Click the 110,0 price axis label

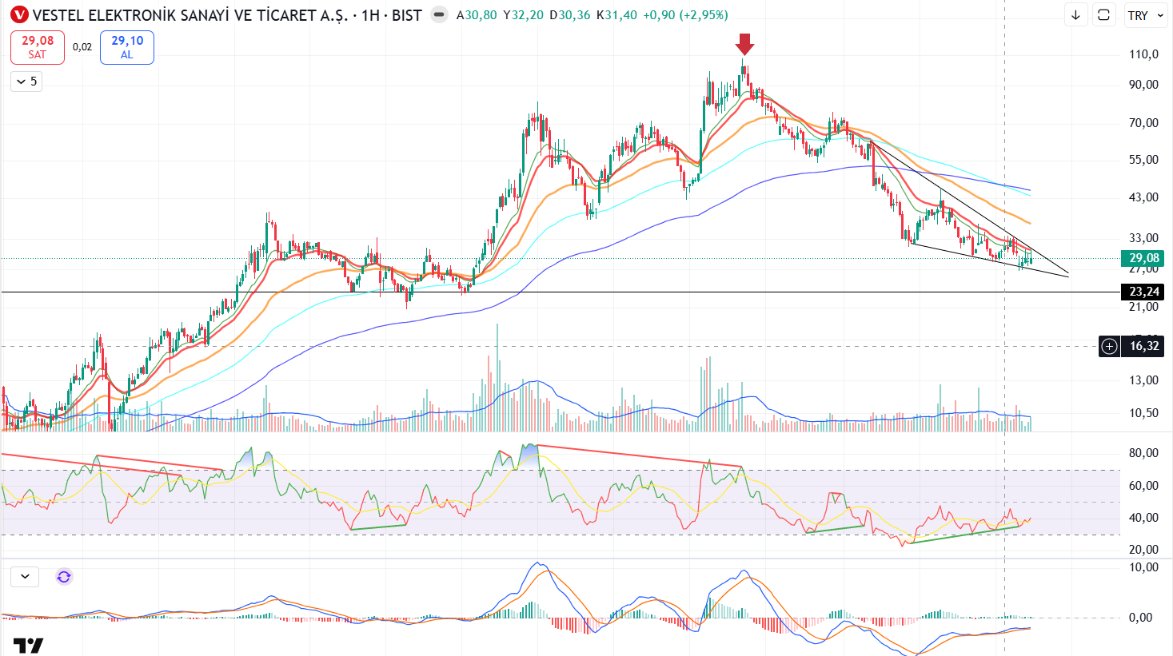[x=1144, y=55]
